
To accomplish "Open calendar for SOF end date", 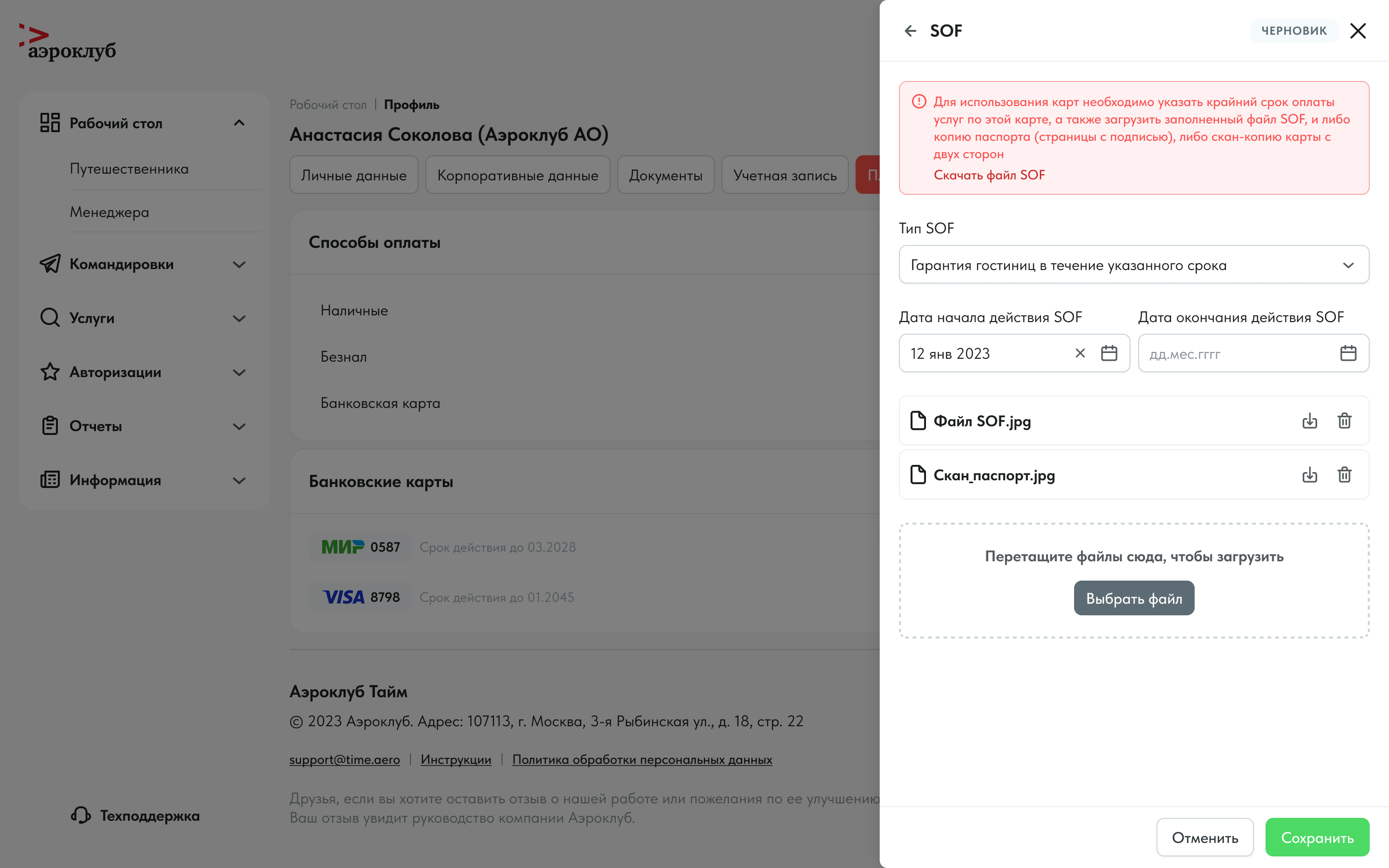I will click(1348, 353).
